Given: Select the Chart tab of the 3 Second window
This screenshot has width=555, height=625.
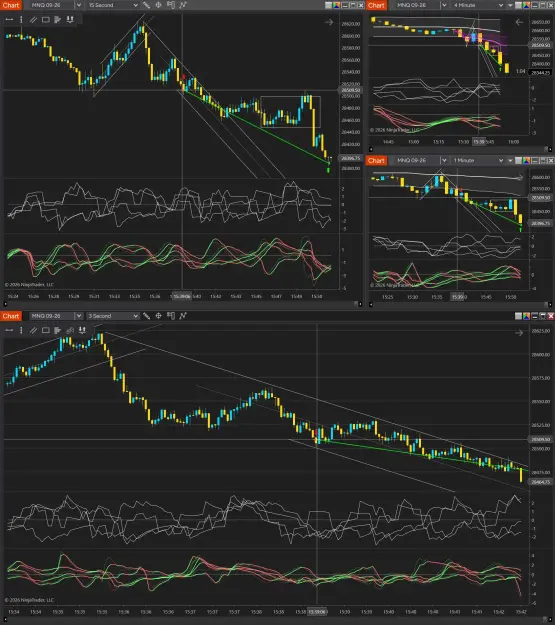Looking at the screenshot, I should (11, 316).
